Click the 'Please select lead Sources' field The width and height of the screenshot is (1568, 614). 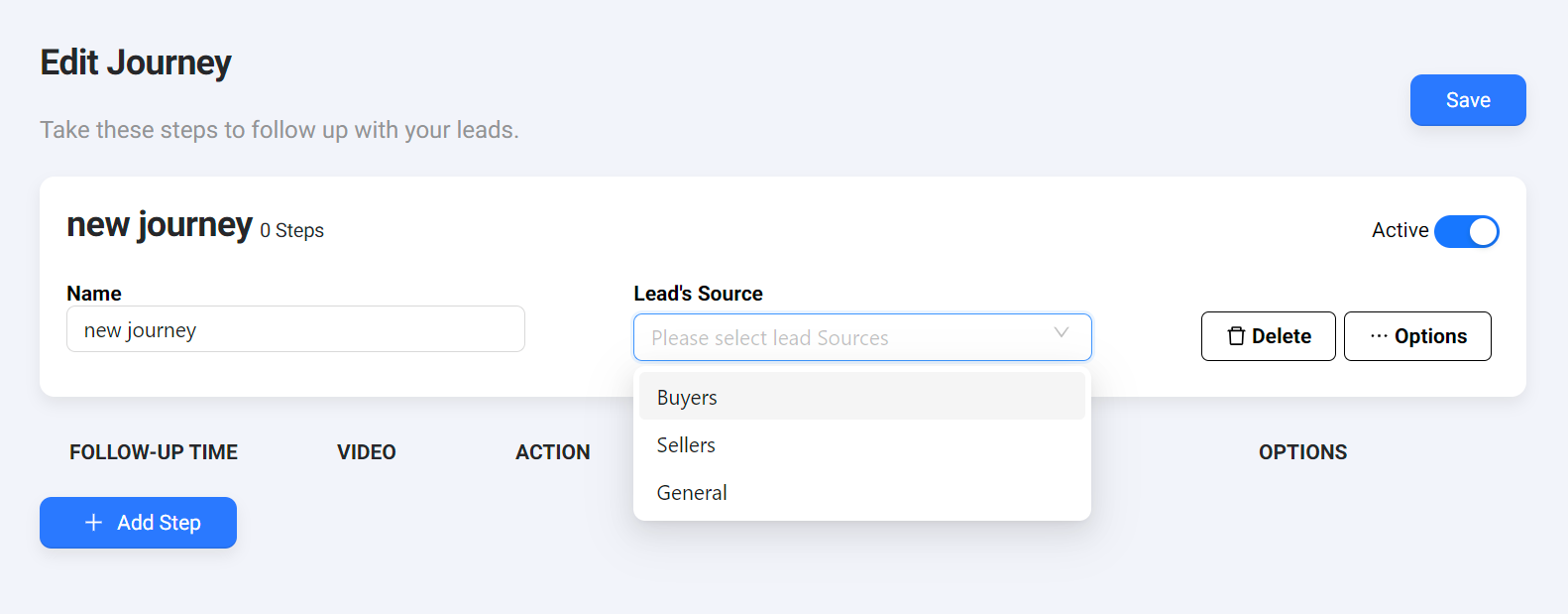[x=842, y=337]
